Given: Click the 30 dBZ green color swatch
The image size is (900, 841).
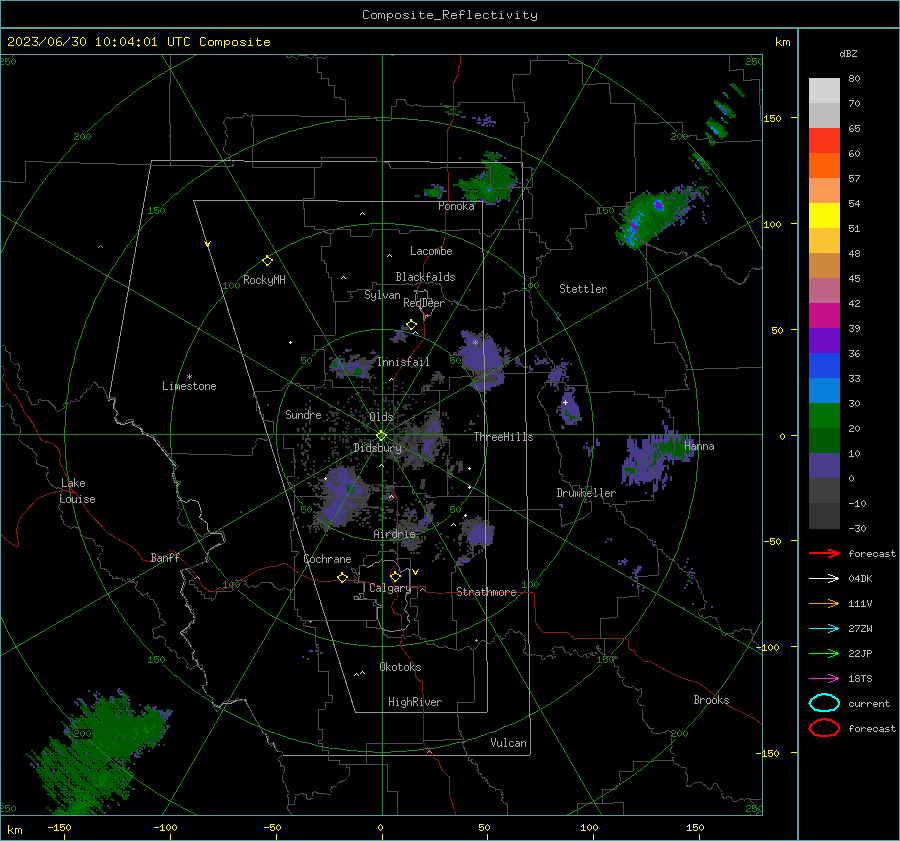Looking at the screenshot, I should [x=824, y=416].
